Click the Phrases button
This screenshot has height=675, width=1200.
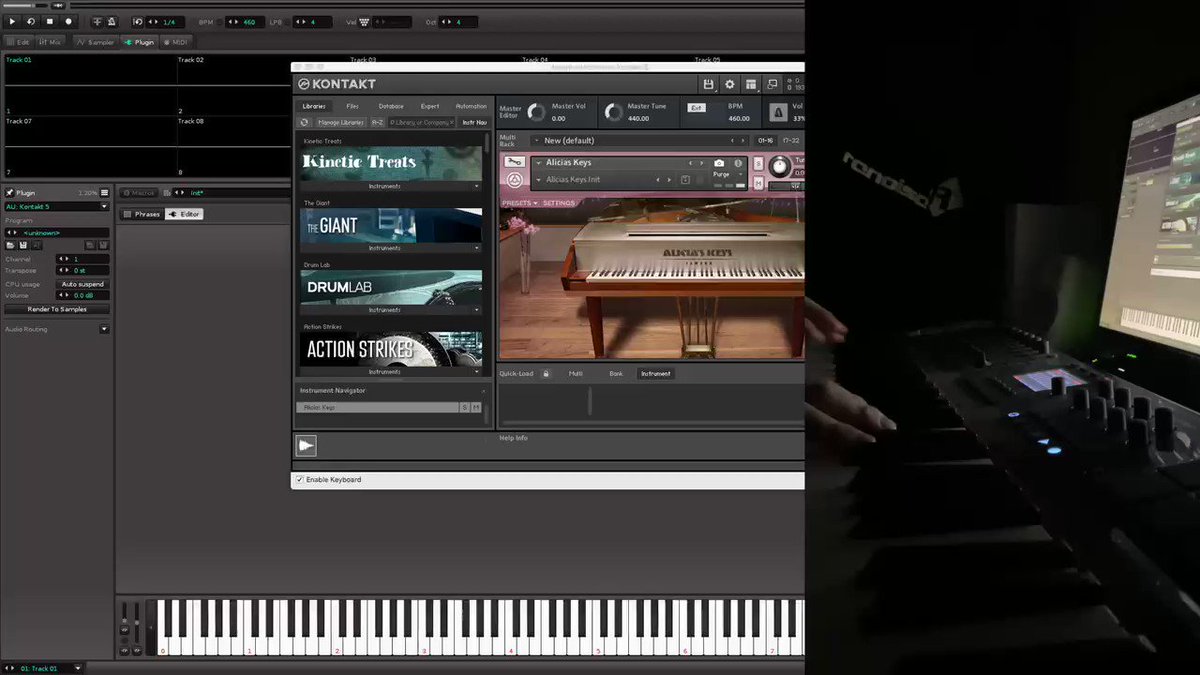pos(141,214)
